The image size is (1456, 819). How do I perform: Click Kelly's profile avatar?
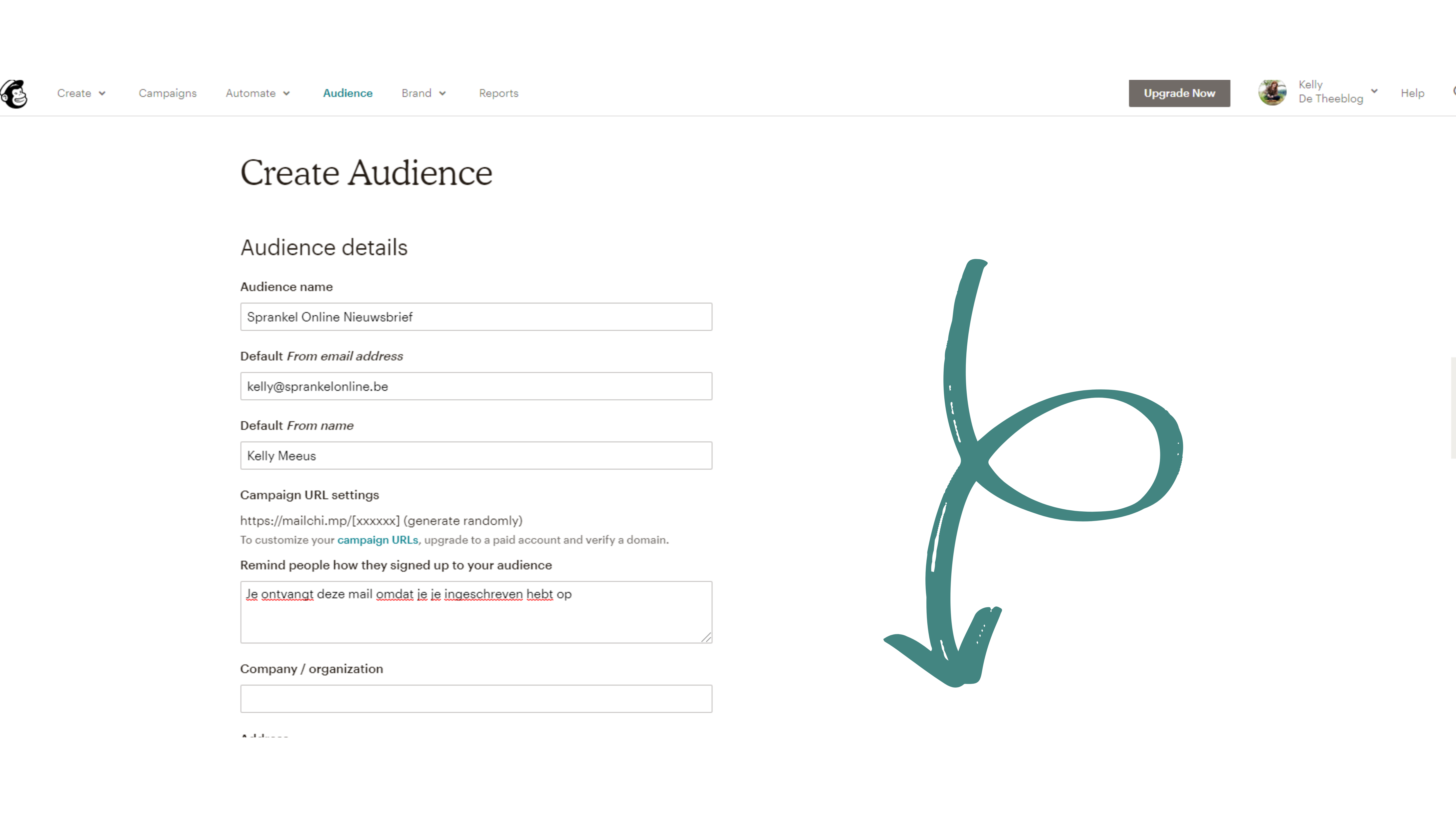click(1272, 92)
